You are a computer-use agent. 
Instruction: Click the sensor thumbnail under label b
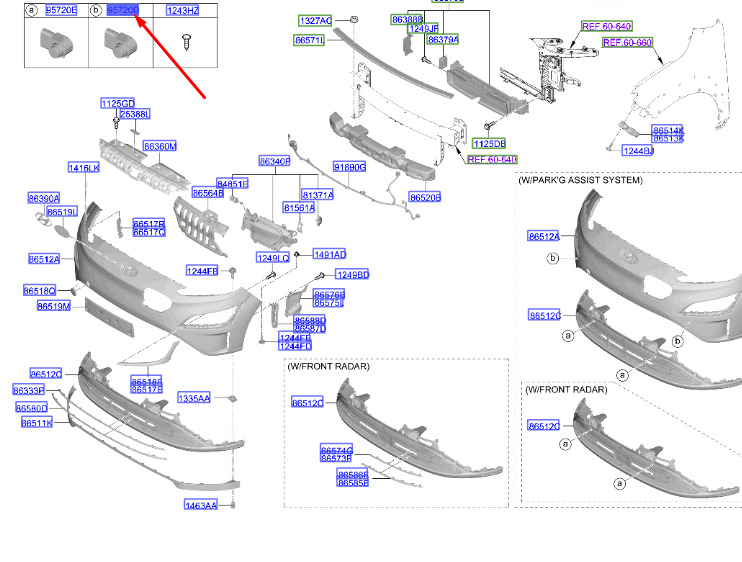(121, 43)
